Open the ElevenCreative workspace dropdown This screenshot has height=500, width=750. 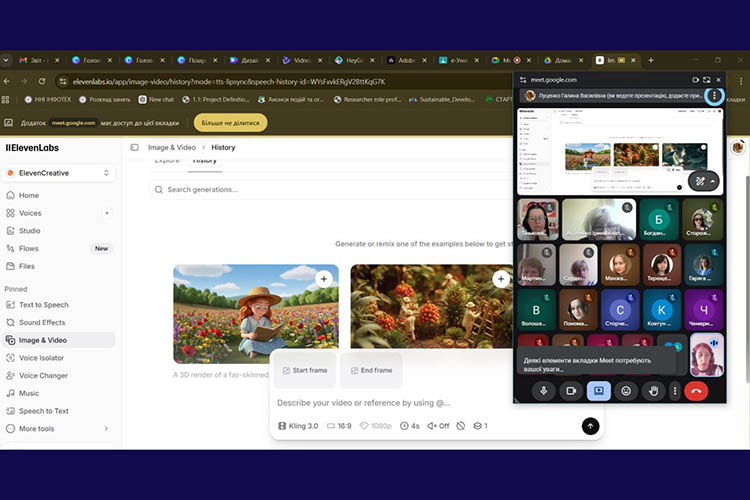click(59, 173)
